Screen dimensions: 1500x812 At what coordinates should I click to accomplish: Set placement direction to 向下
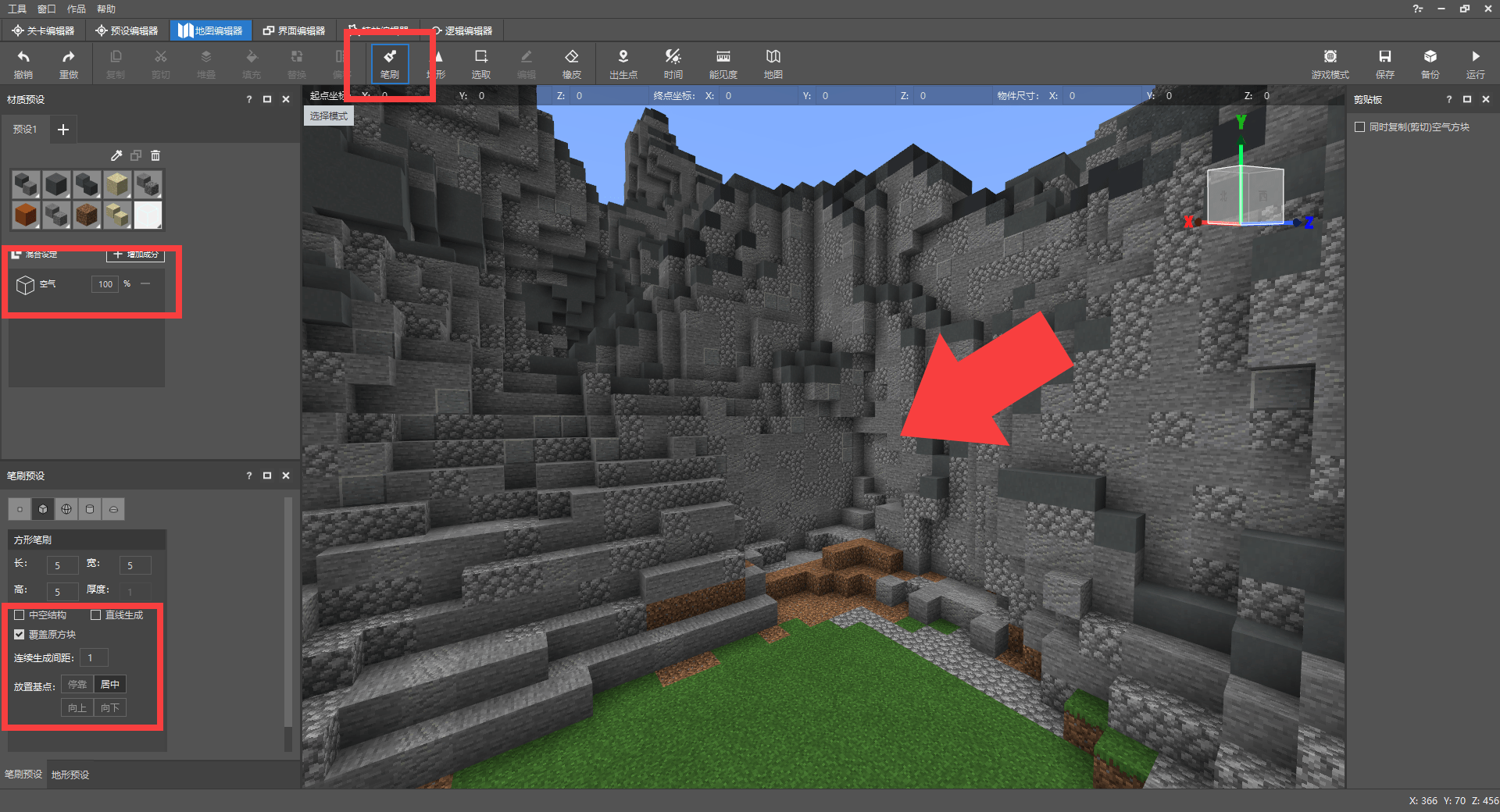[110, 708]
